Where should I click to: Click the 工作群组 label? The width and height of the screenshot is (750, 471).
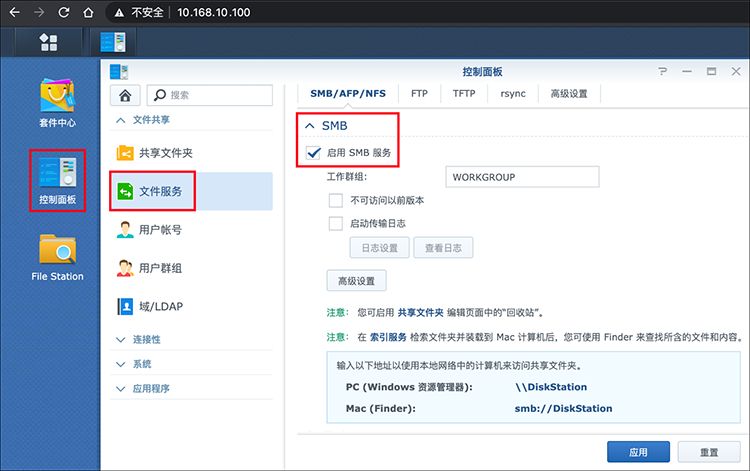click(347, 177)
